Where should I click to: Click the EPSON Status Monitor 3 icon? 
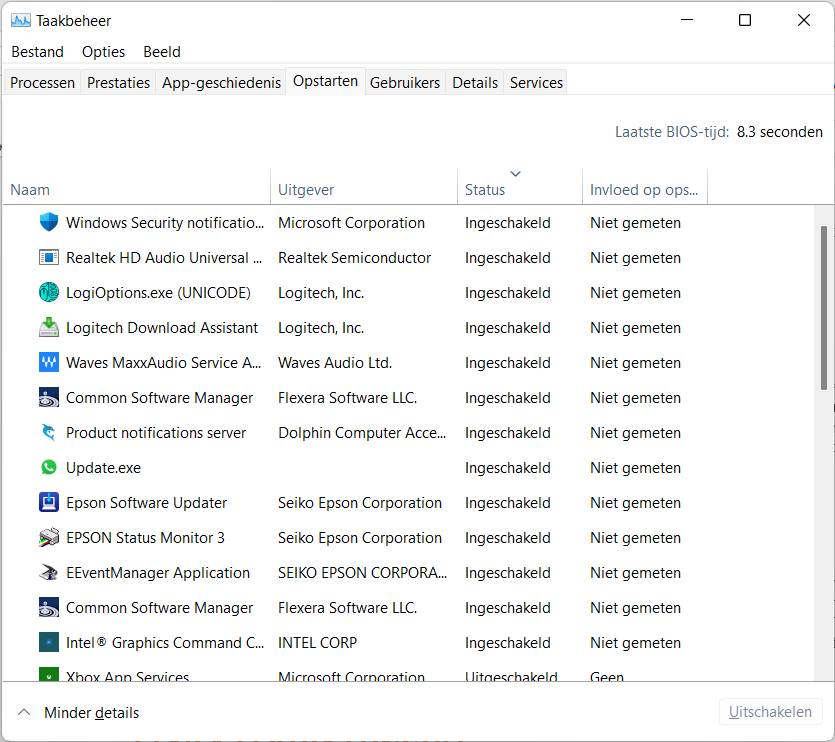tap(48, 537)
